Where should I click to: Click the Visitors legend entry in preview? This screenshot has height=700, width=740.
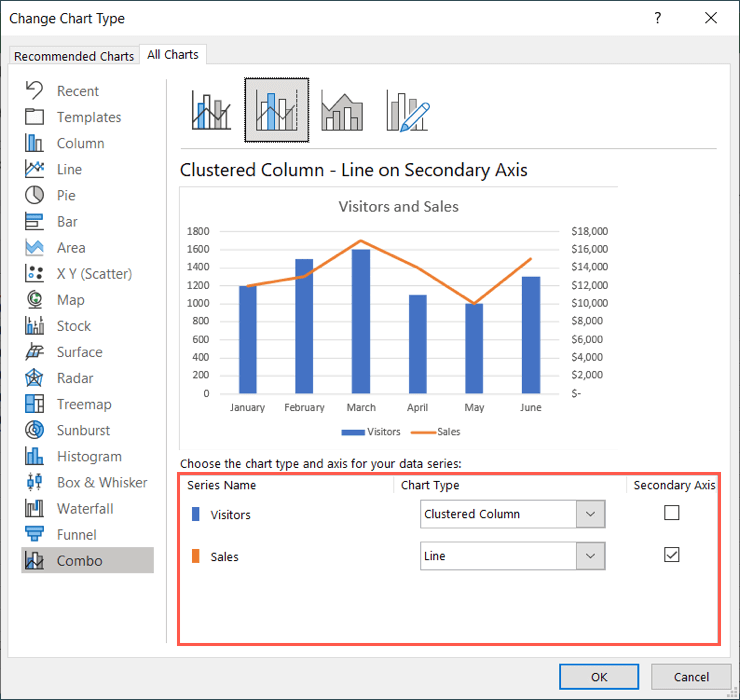tap(370, 432)
